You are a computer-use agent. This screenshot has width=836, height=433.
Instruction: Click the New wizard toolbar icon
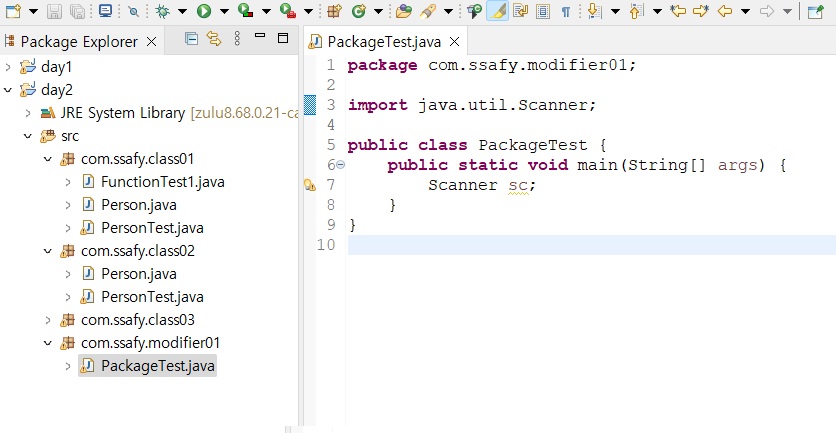(13, 11)
